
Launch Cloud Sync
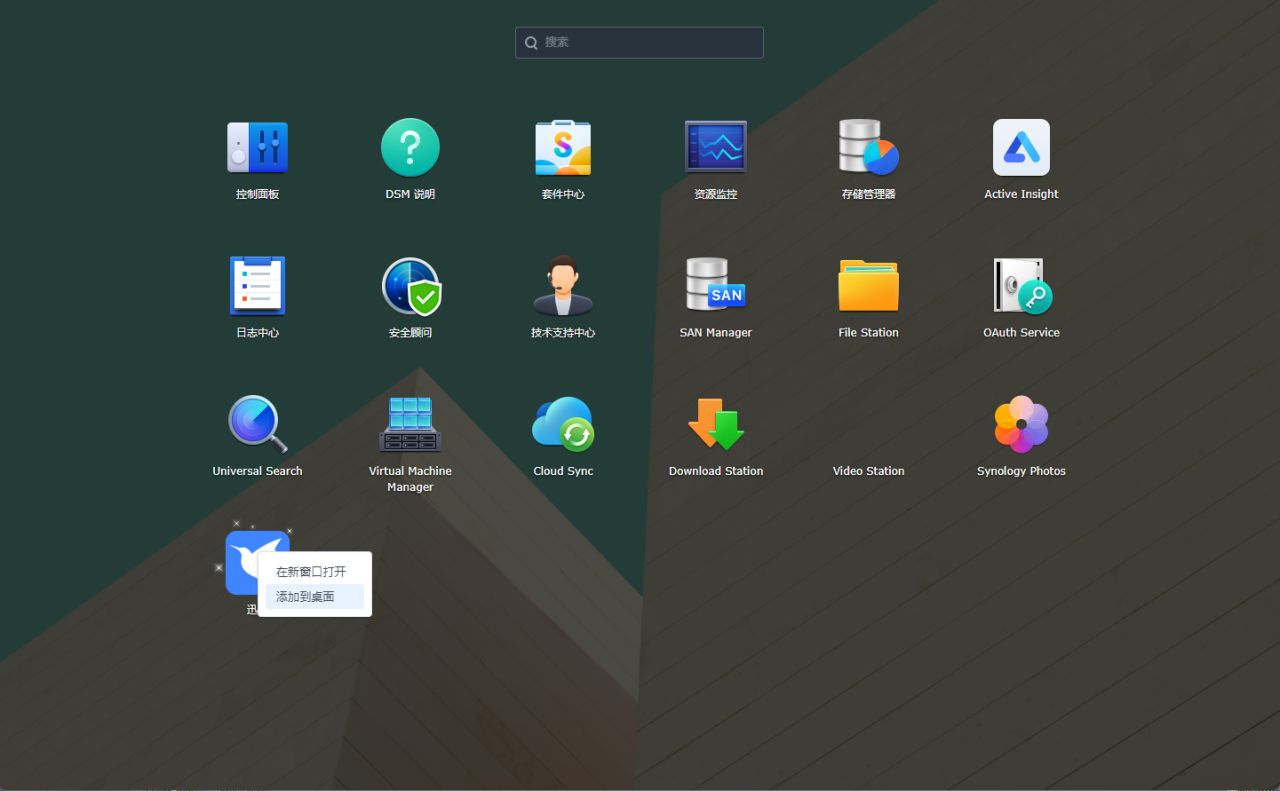click(x=563, y=424)
